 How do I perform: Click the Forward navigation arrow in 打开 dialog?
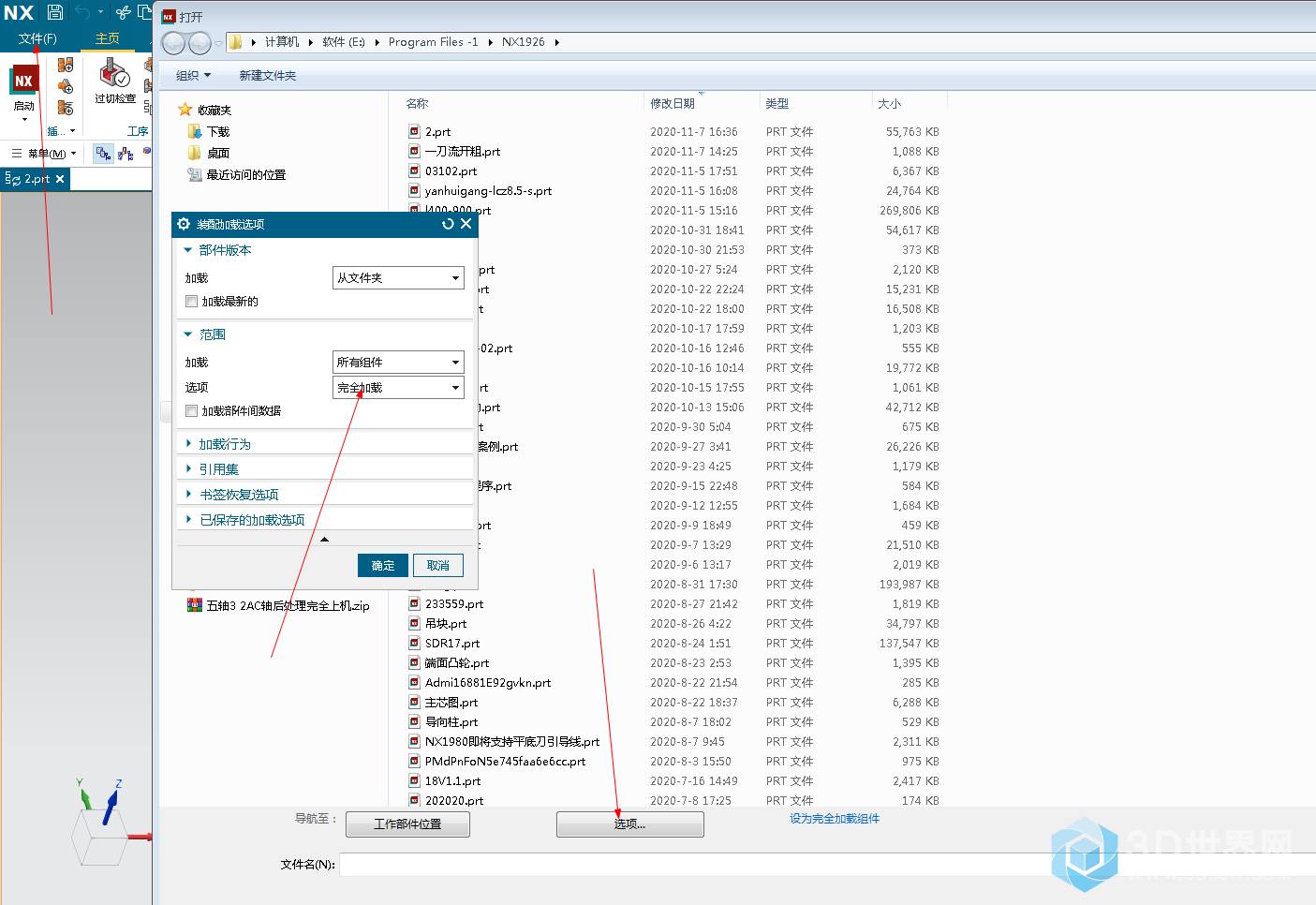point(200,43)
